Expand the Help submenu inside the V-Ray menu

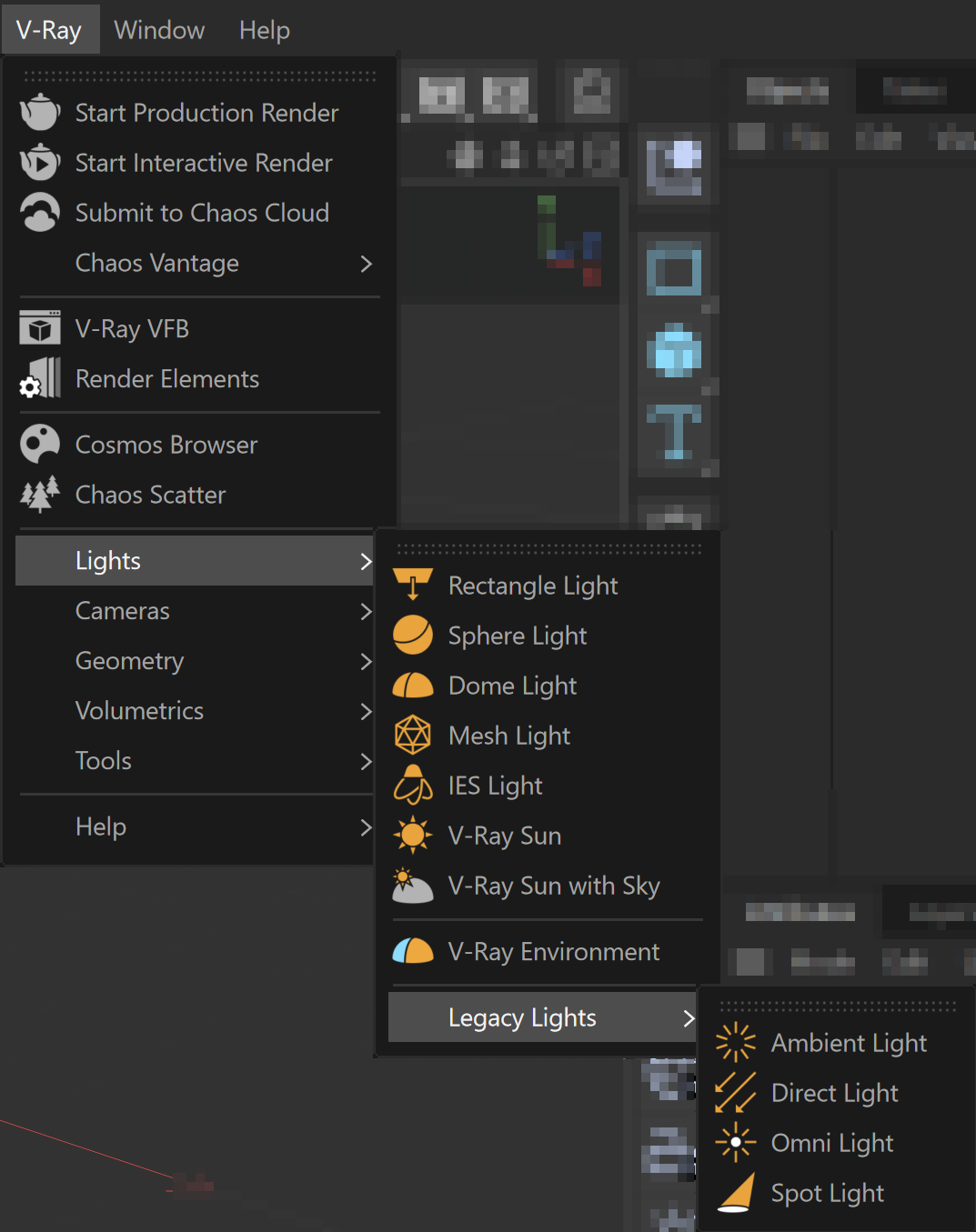tap(196, 826)
